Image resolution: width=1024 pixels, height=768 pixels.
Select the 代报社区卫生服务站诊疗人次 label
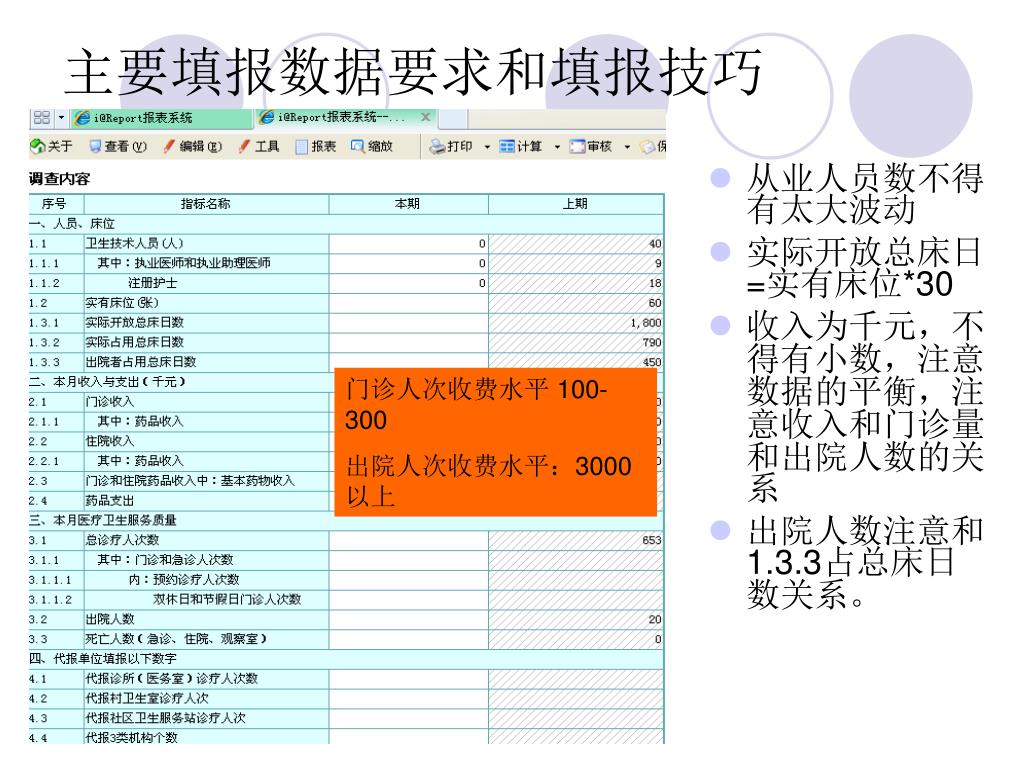[x=166, y=718]
